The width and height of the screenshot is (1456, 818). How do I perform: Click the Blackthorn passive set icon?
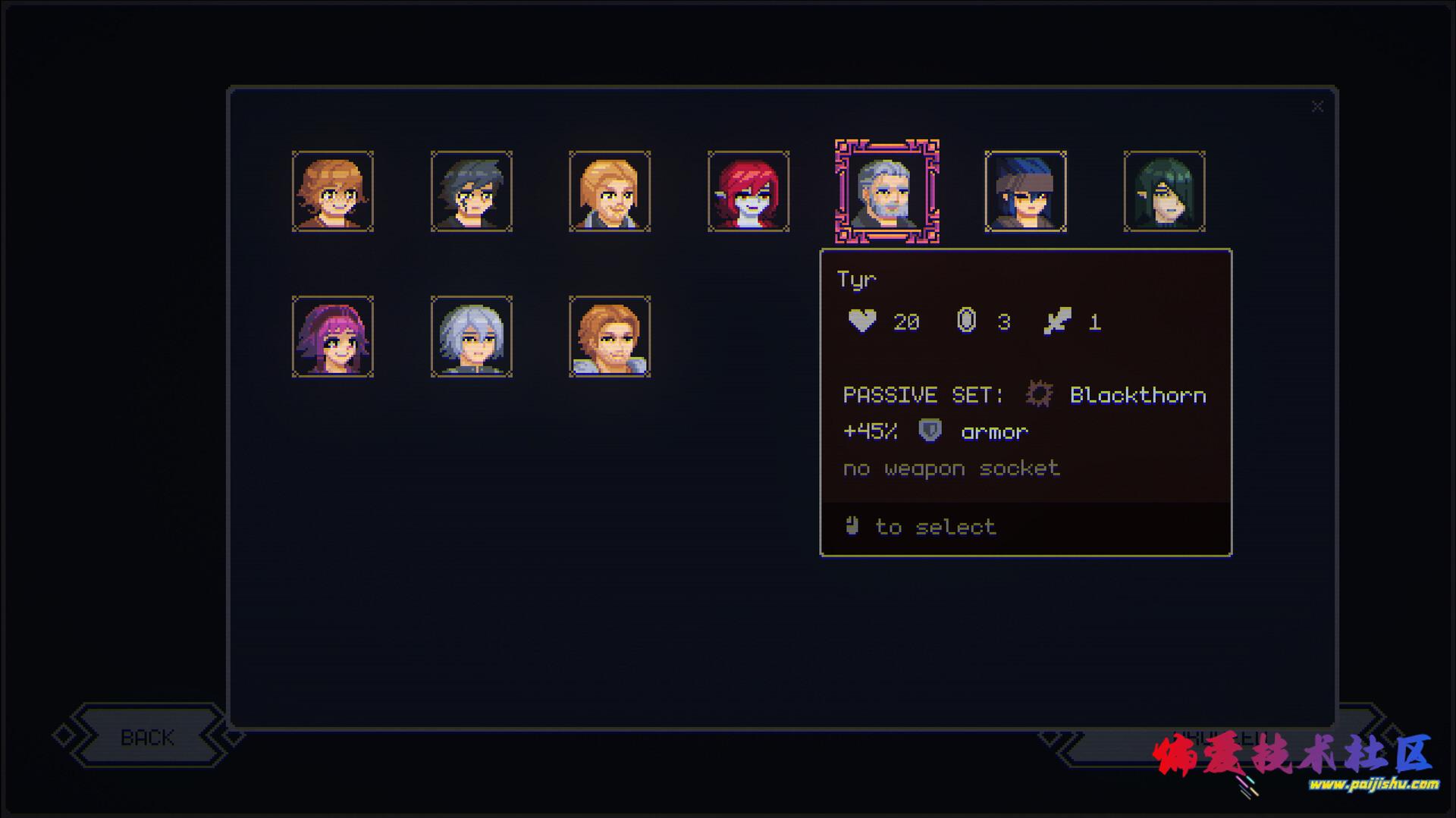coord(1039,394)
